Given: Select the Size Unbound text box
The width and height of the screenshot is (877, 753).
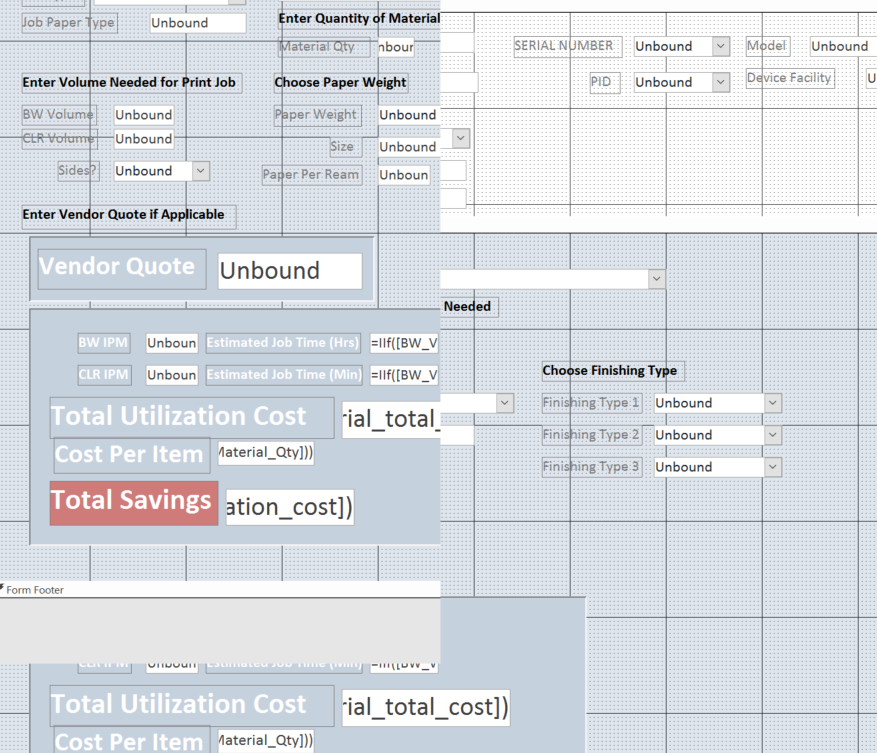Looking at the screenshot, I should click(x=409, y=147).
